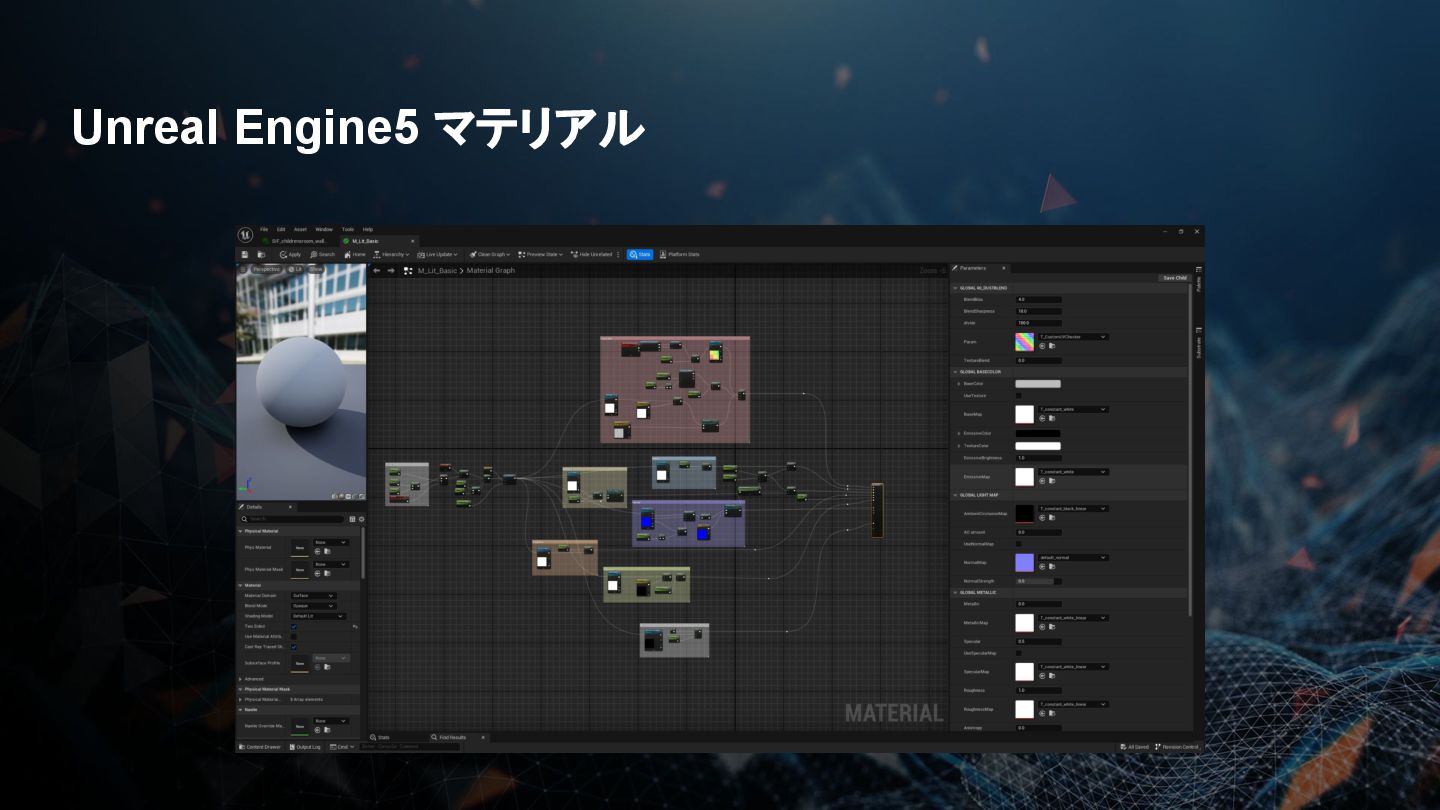The image size is (1440, 810).
Task: Click the graph hierarchy icon before M_Lit_Basic
Action: (x=408, y=270)
